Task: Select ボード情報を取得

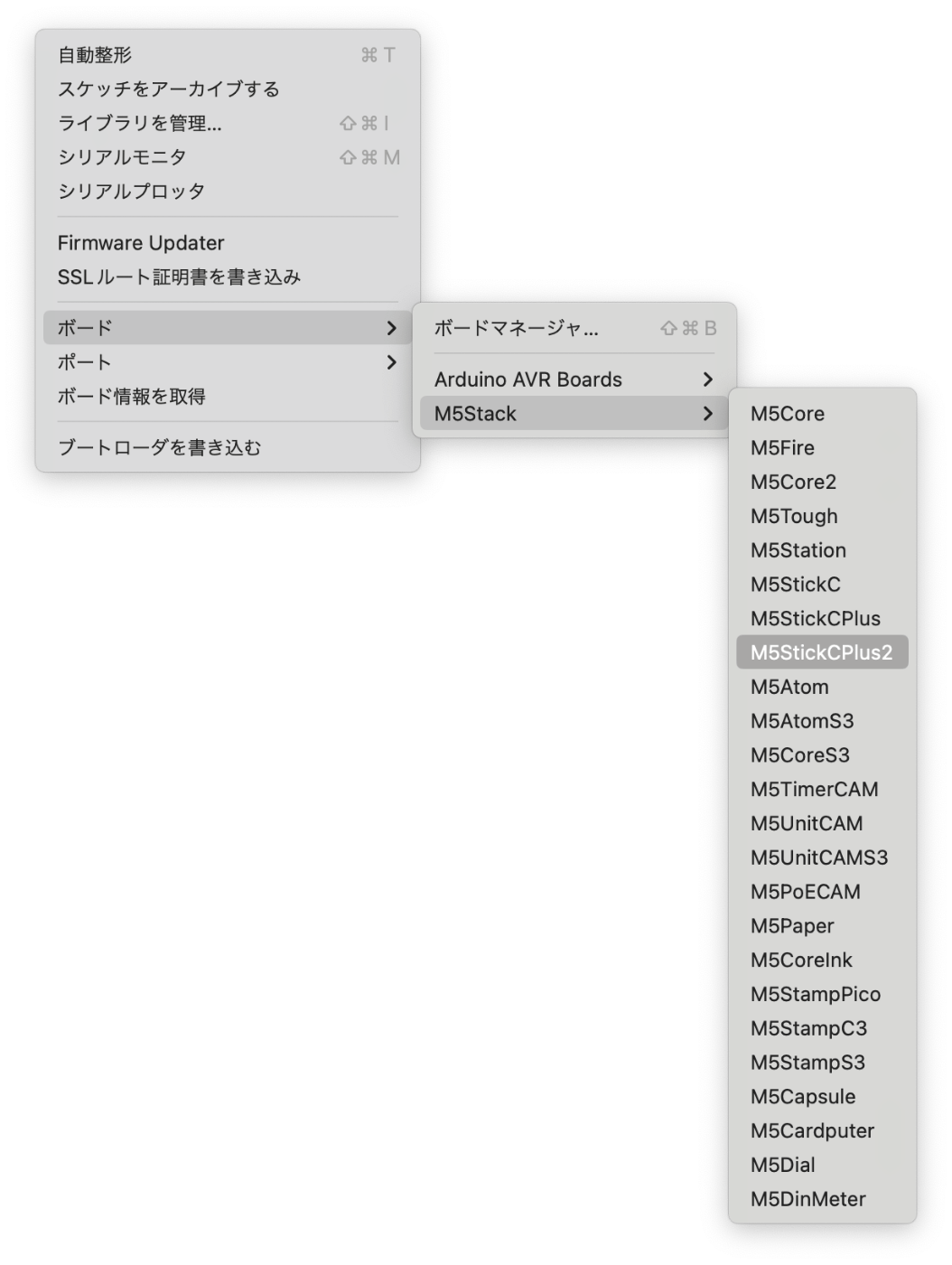Action: [228, 397]
